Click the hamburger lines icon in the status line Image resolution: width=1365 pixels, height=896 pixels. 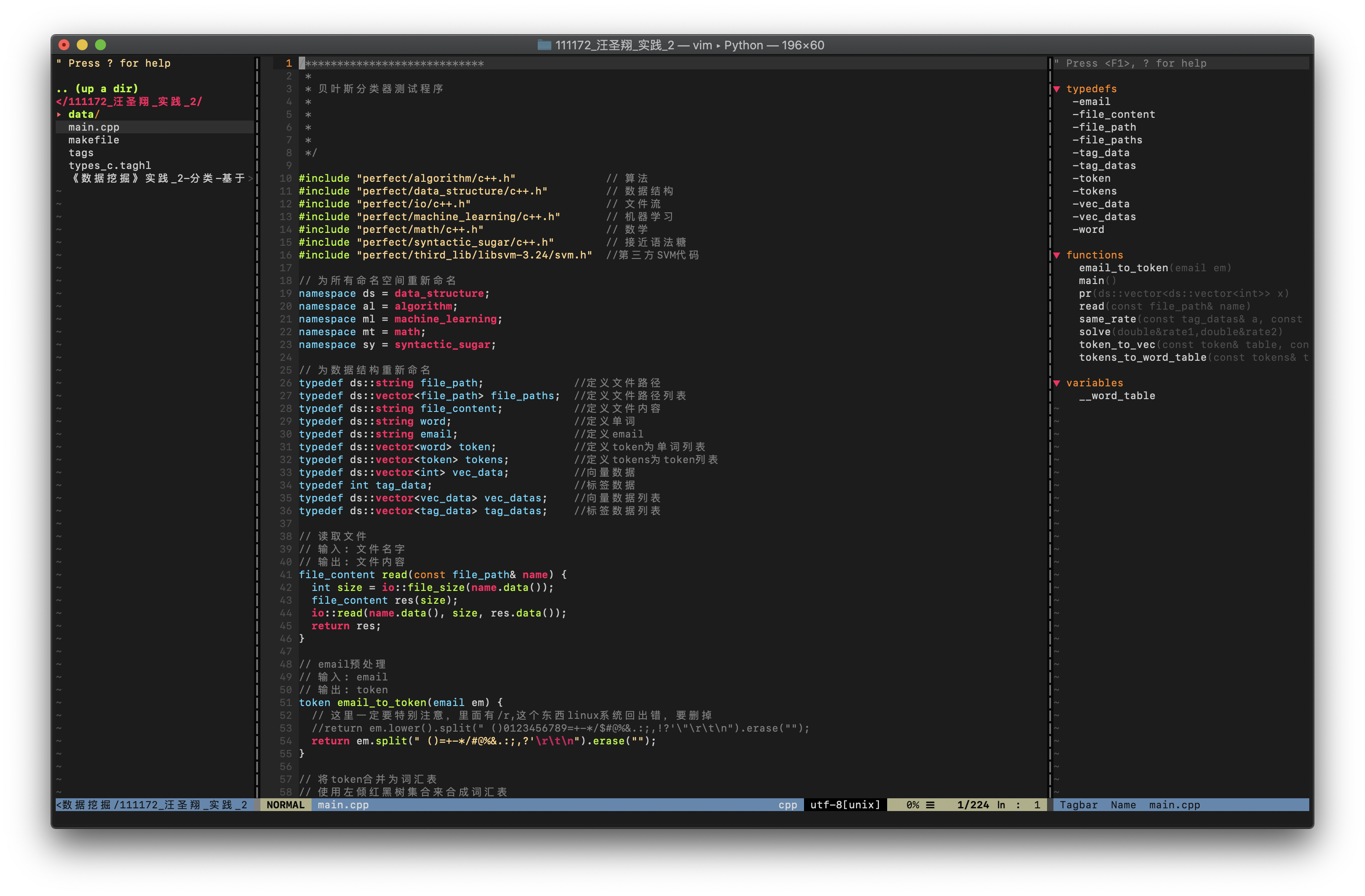[930, 805]
